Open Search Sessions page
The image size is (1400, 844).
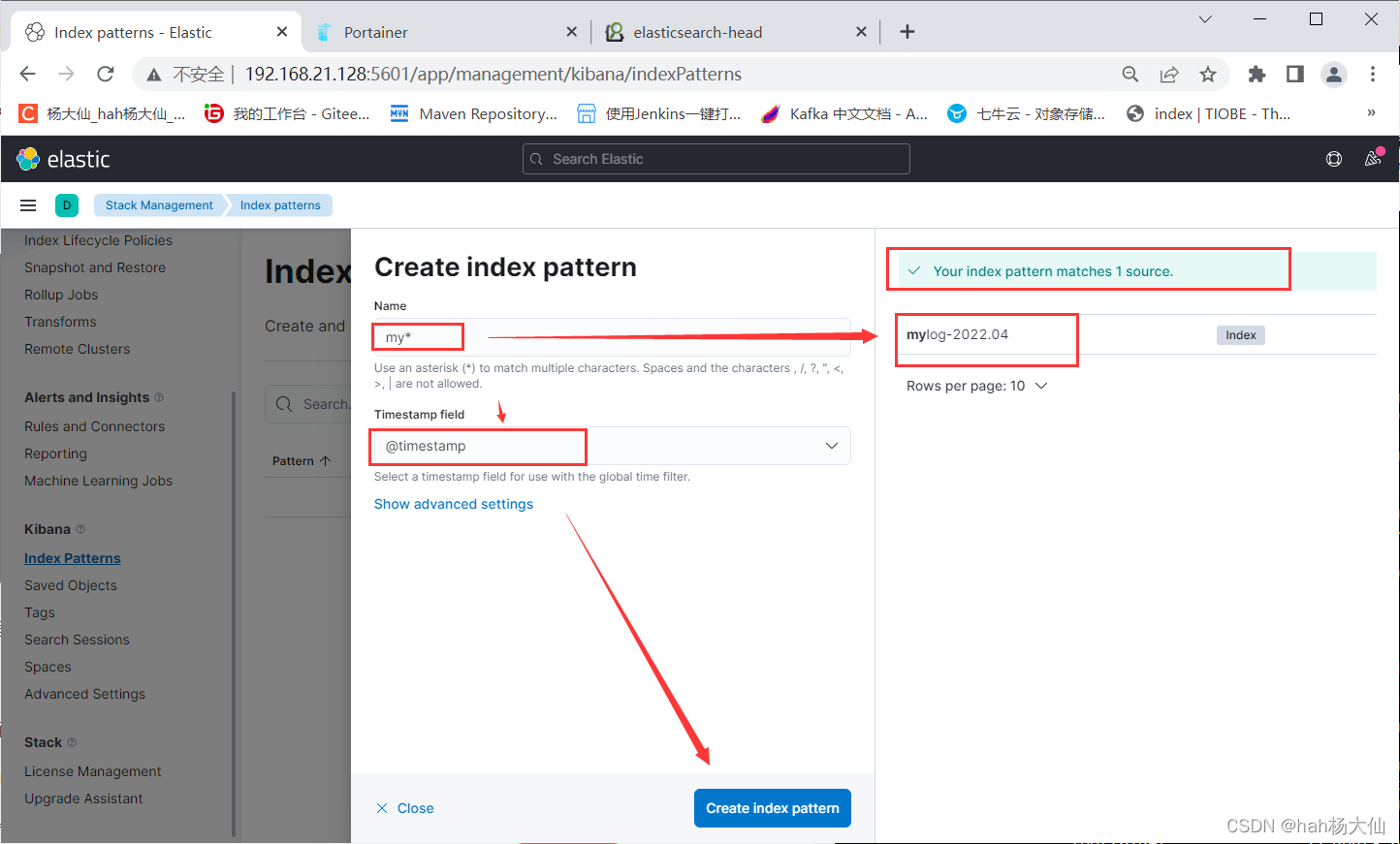[77, 640]
